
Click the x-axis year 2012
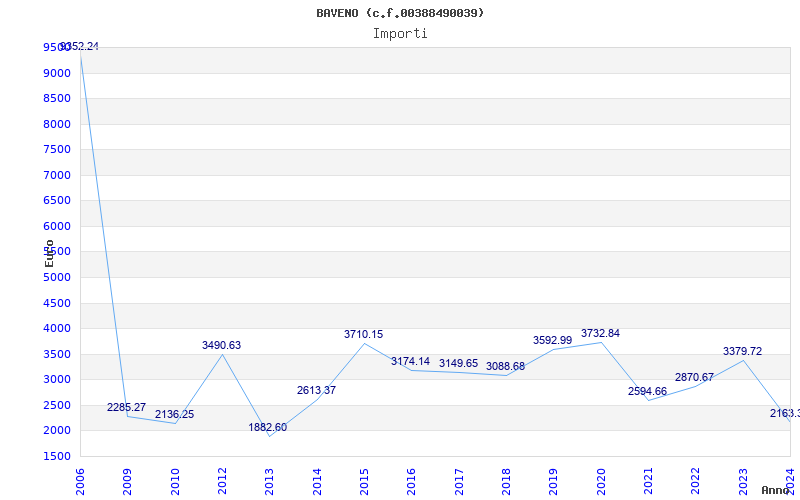click(x=222, y=482)
